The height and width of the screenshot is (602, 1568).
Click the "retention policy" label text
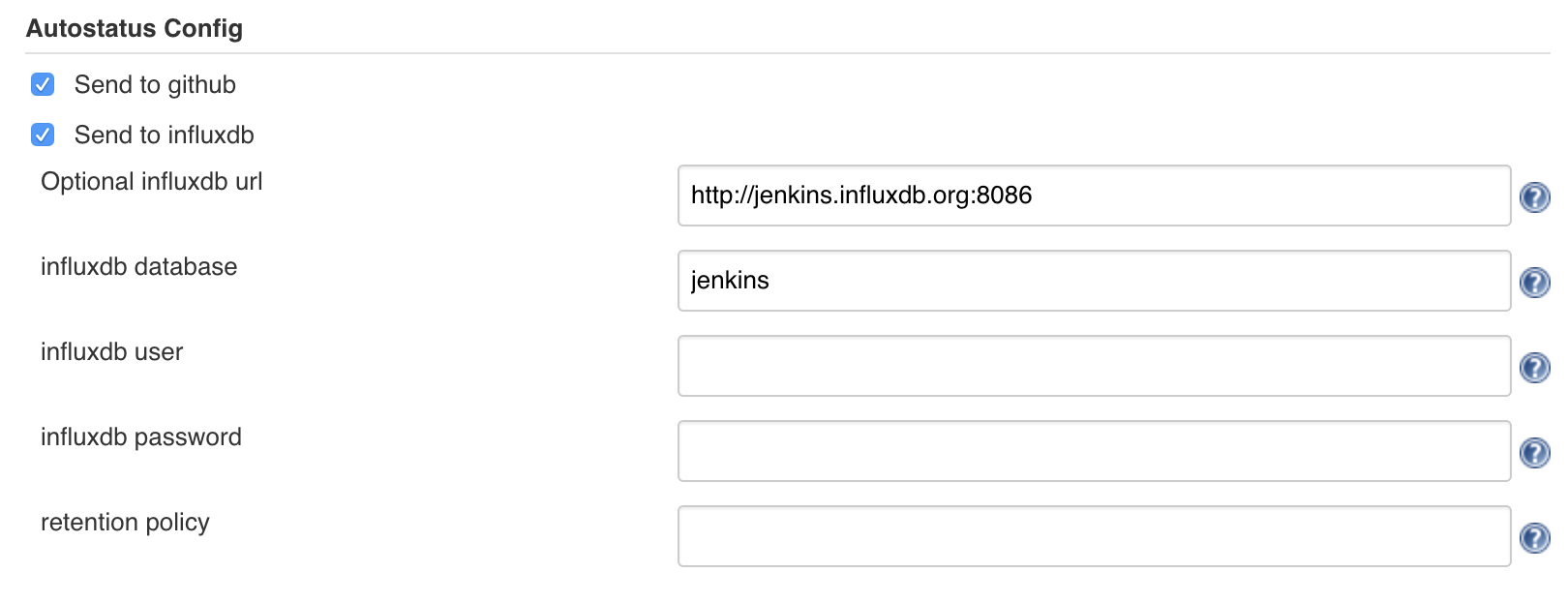125,523
